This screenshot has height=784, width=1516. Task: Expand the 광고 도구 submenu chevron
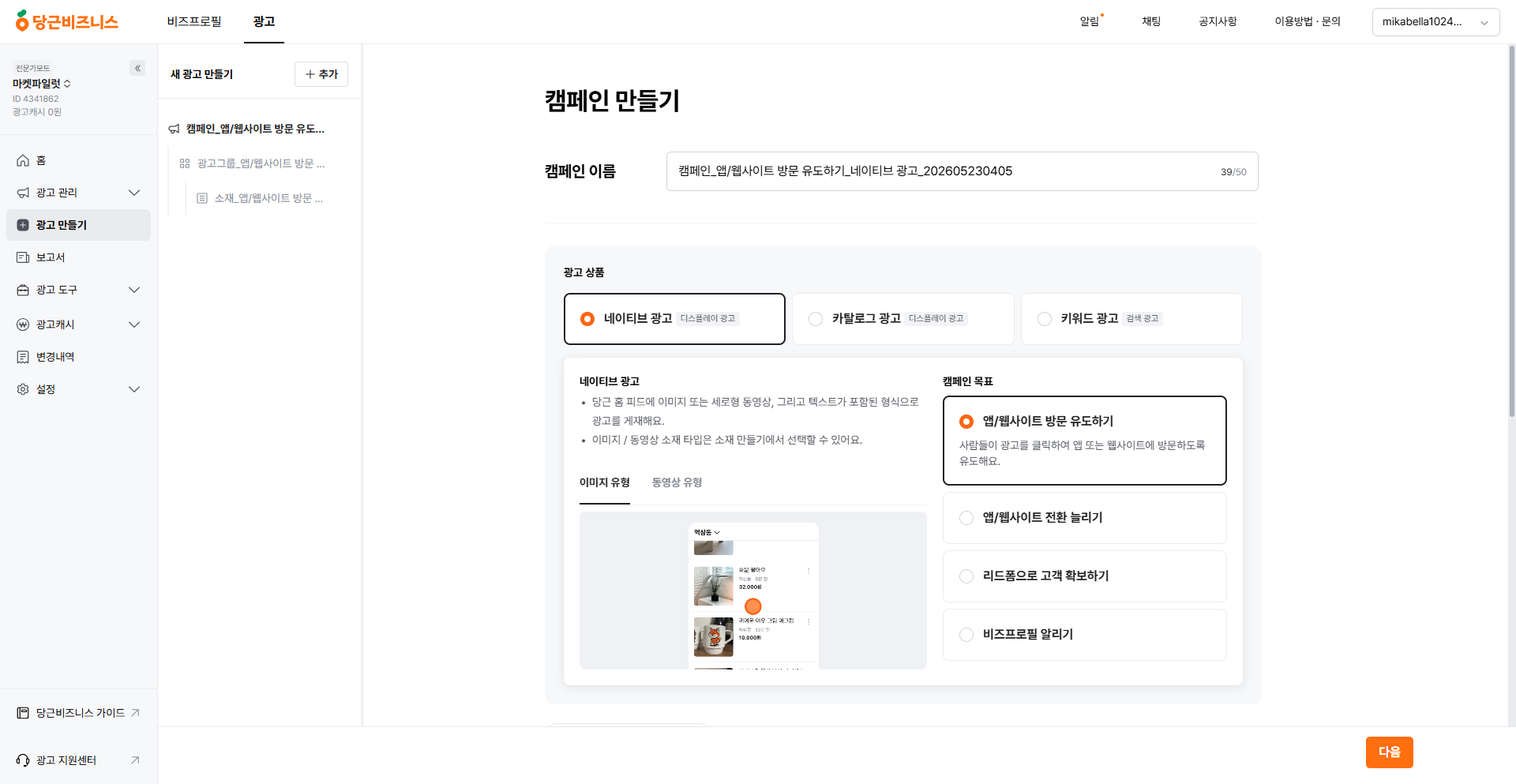tap(134, 290)
